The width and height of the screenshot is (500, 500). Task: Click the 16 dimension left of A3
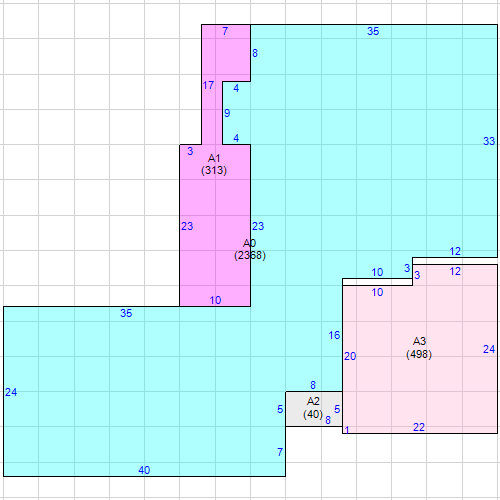[x=334, y=335]
